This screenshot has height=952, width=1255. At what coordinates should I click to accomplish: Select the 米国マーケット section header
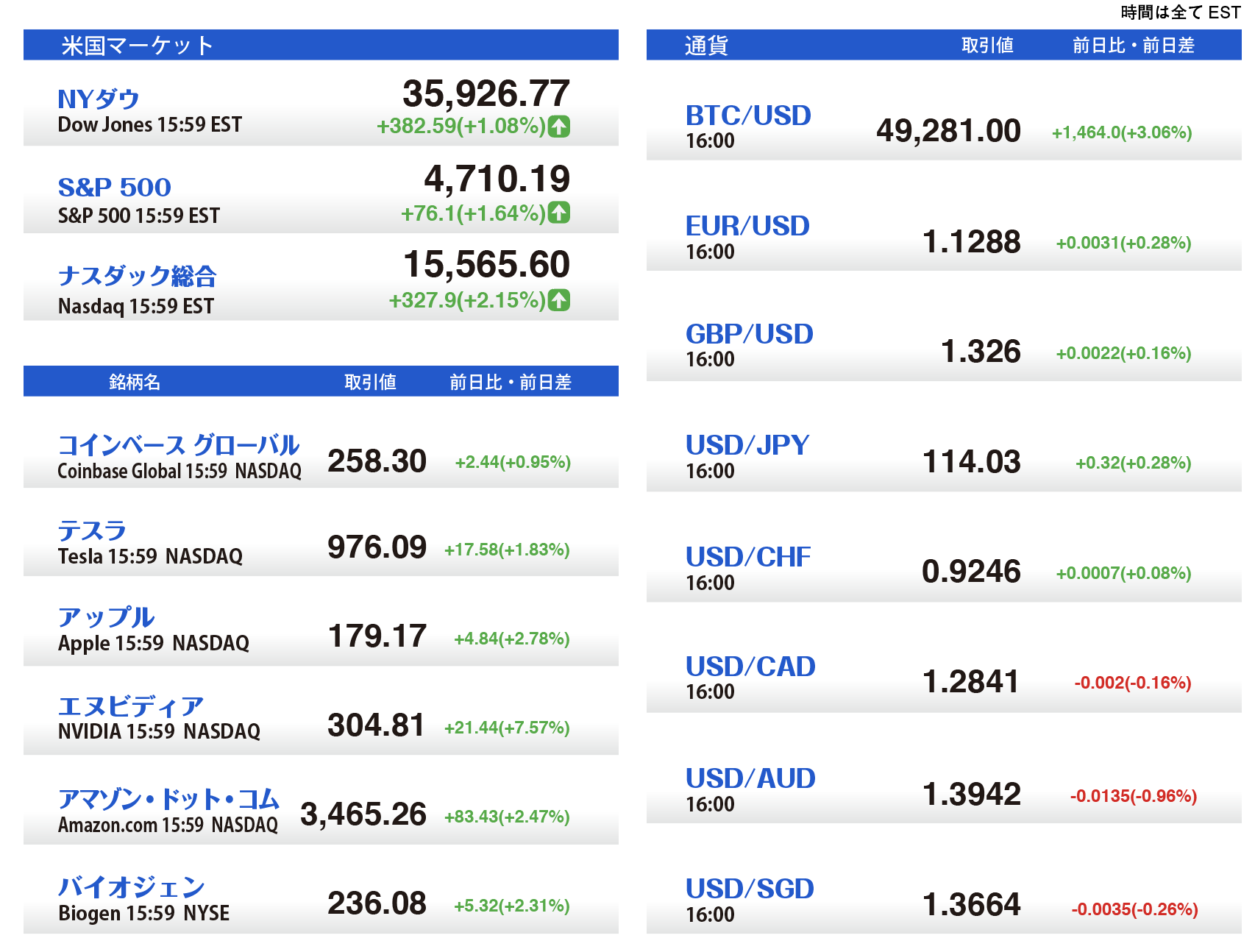137,46
